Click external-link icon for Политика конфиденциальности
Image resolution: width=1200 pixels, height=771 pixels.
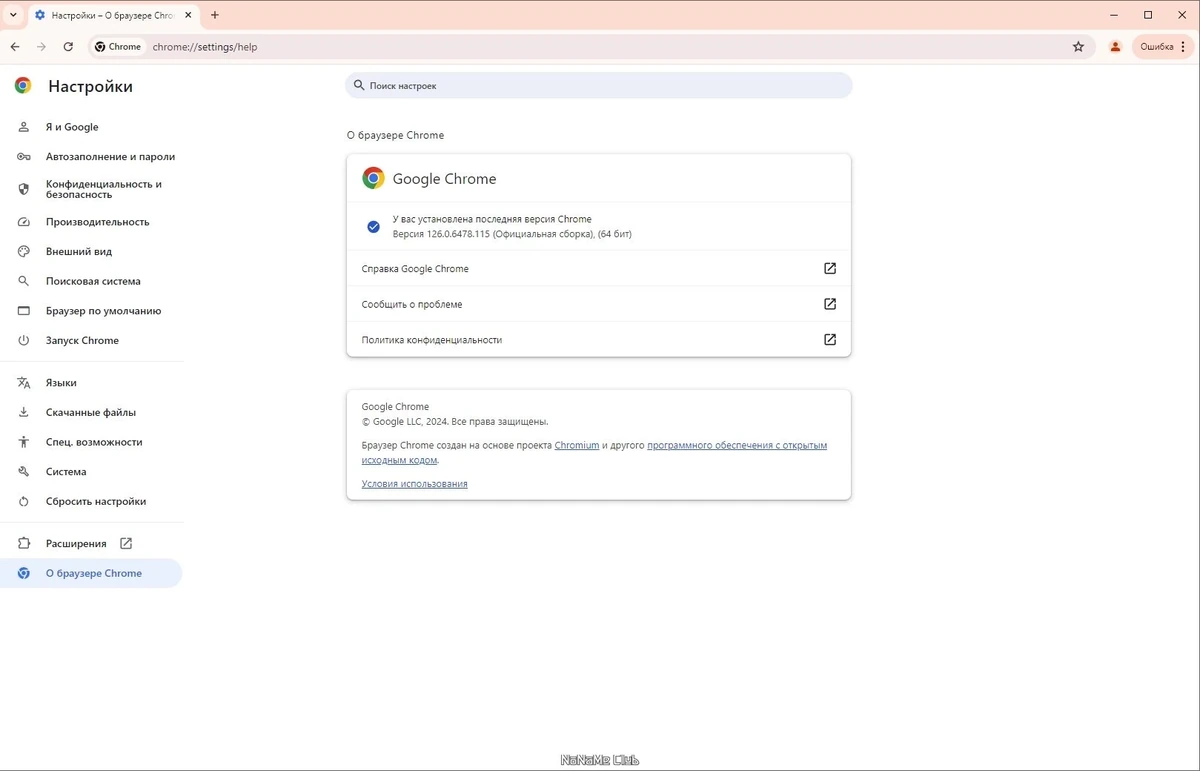(x=830, y=340)
